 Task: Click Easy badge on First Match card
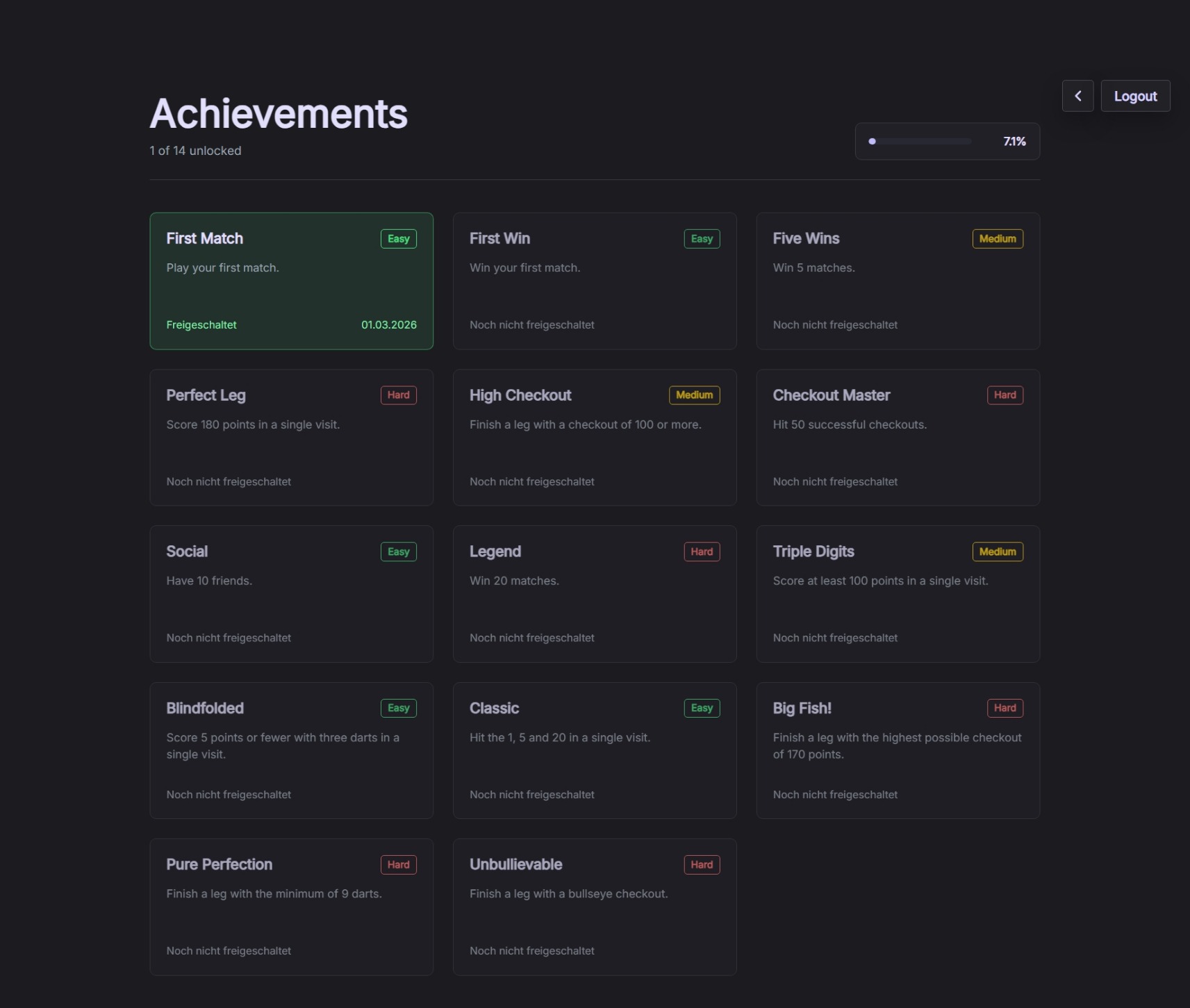coord(399,239)
